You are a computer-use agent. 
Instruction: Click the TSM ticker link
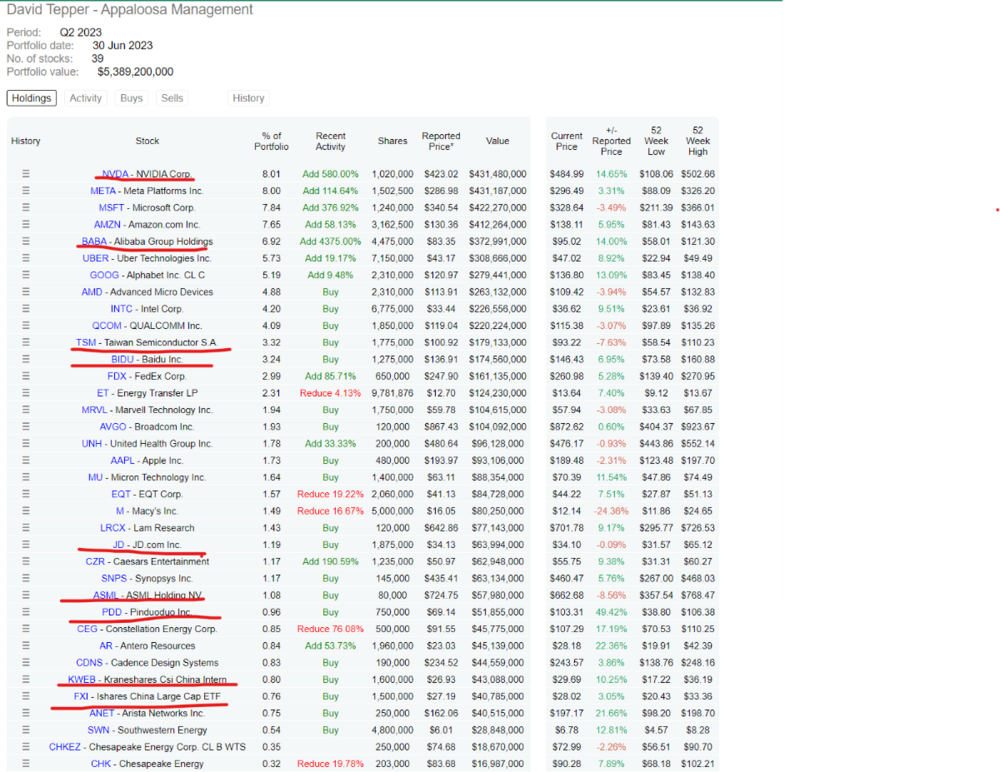(x=86, y=343)
